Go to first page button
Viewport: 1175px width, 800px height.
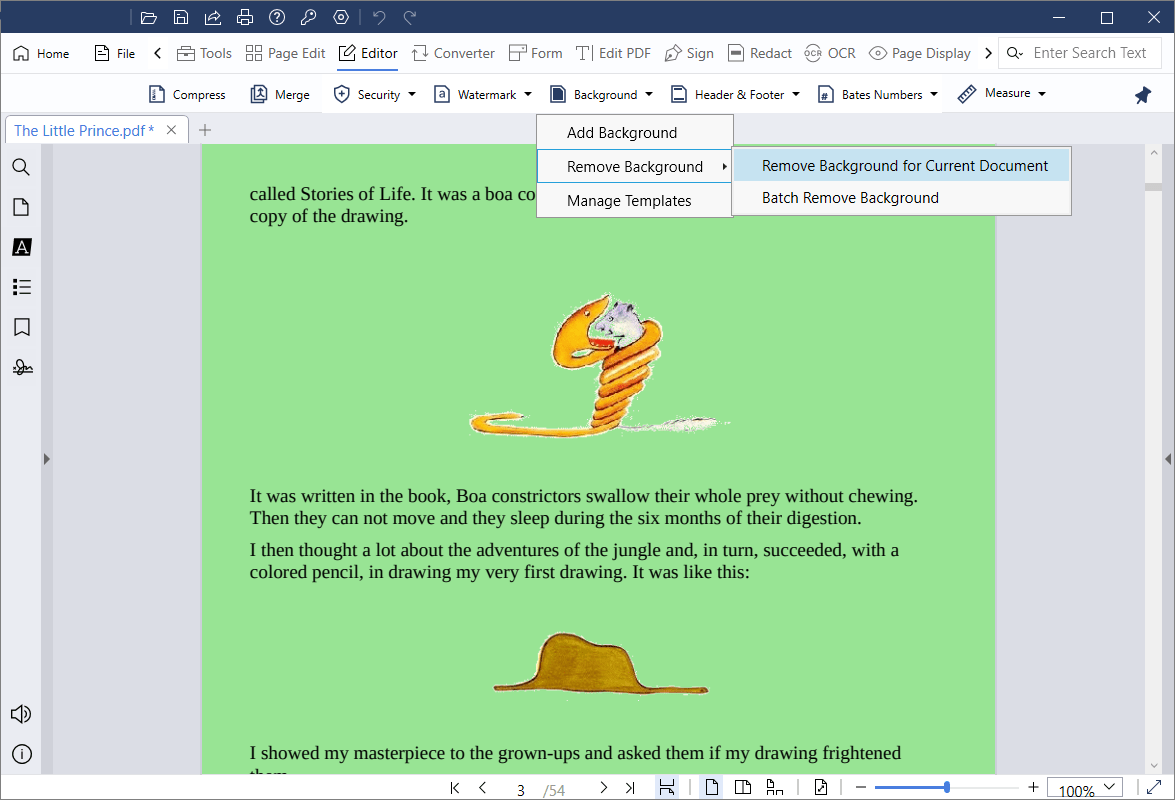[455, 787]
